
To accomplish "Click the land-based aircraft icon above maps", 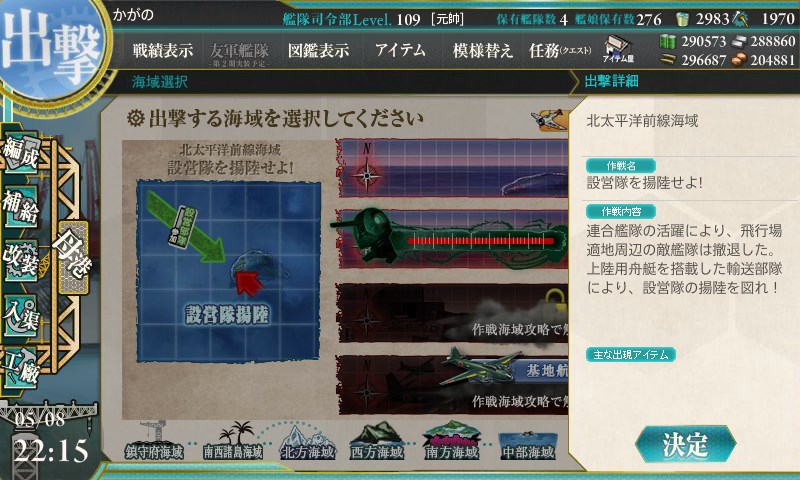I will (x=550, y=119).
